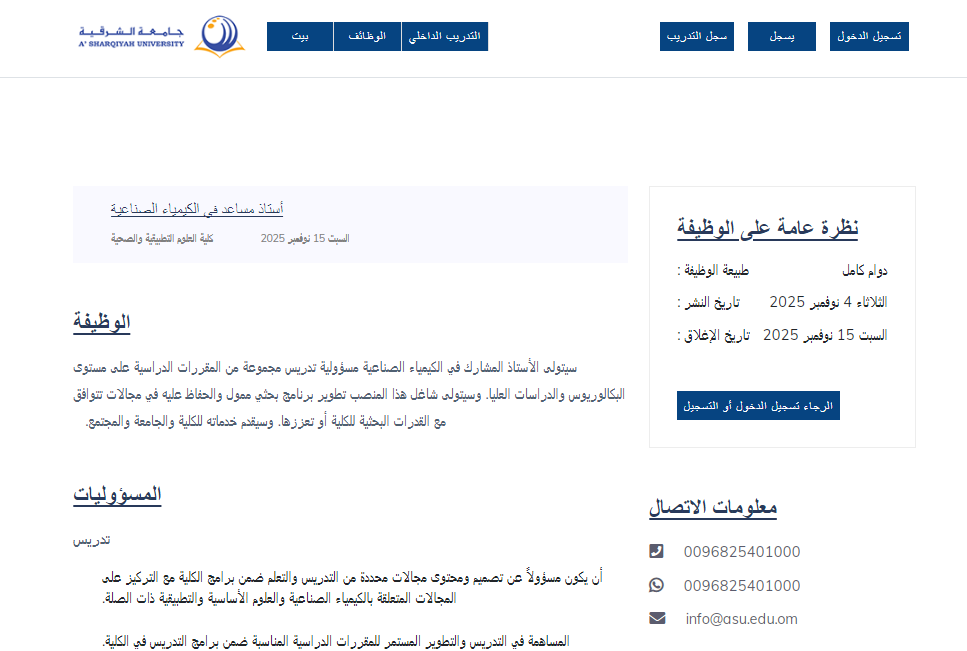Select the التدريب الداخلي navigation item
This screenshot has width=967, height=651.
coord(445,36)
